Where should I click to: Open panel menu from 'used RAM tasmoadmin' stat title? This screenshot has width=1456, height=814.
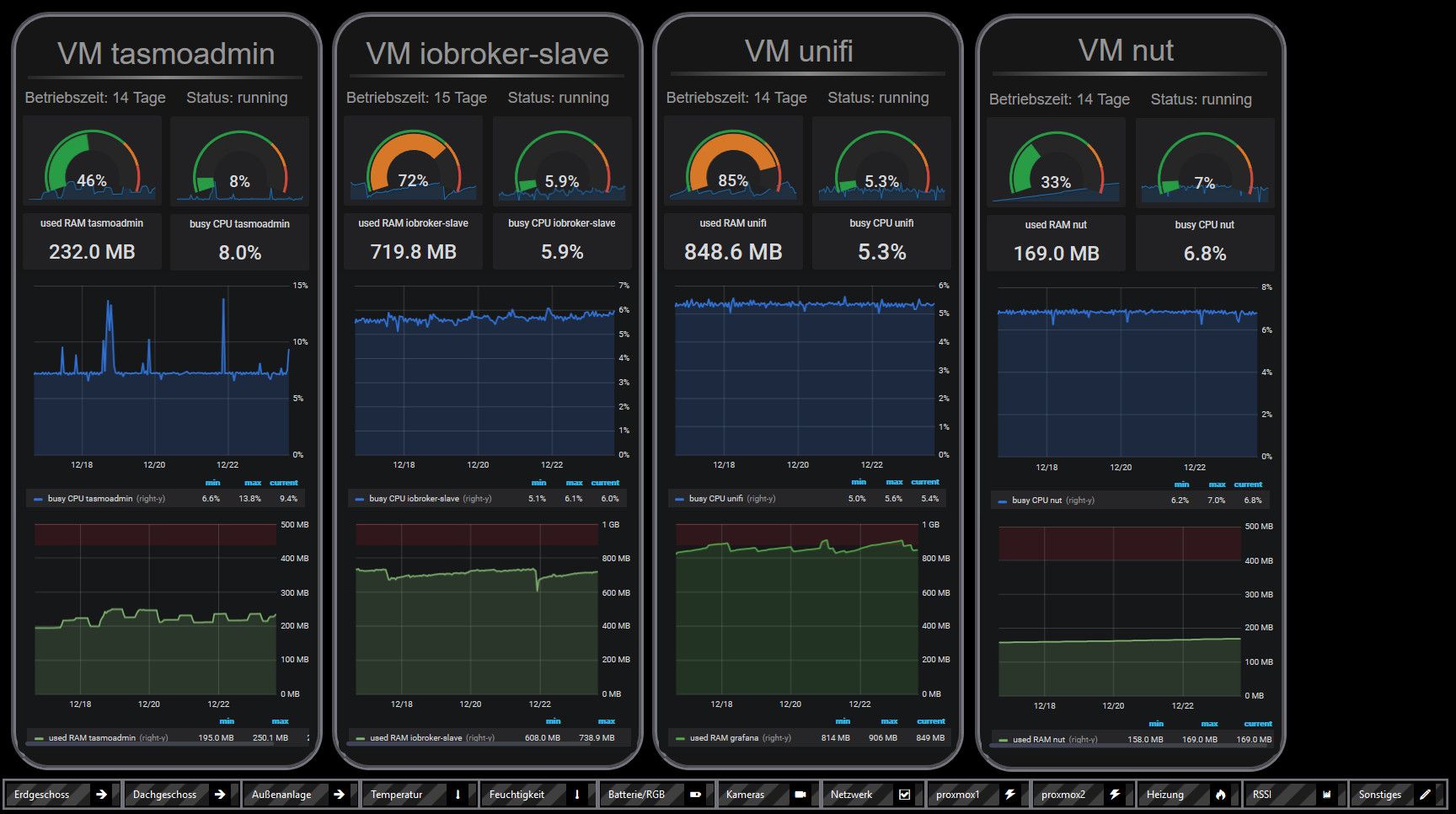(92, 223)
